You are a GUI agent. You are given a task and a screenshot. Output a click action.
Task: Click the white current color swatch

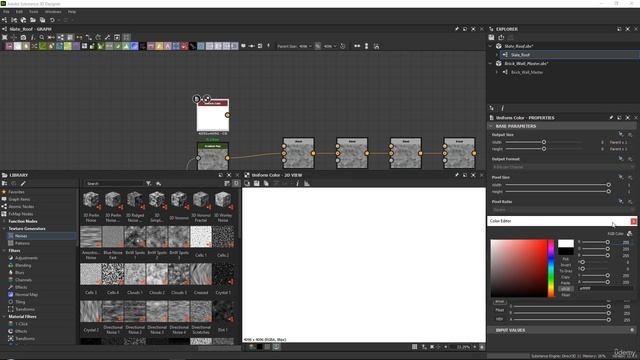point(566,243)
